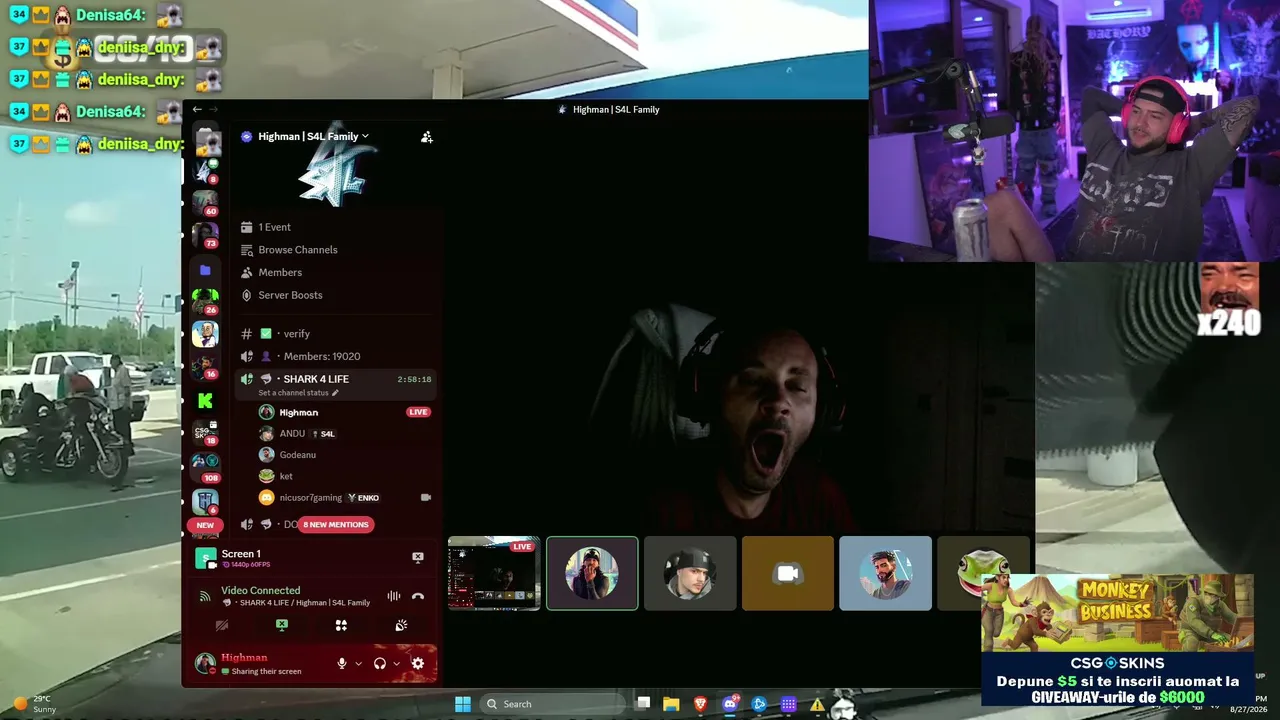Open Discord user settings gear

(418, 663)
